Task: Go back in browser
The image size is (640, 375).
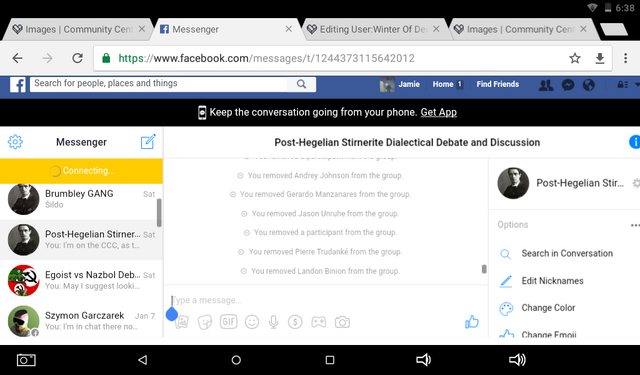Action: [18, 58]
